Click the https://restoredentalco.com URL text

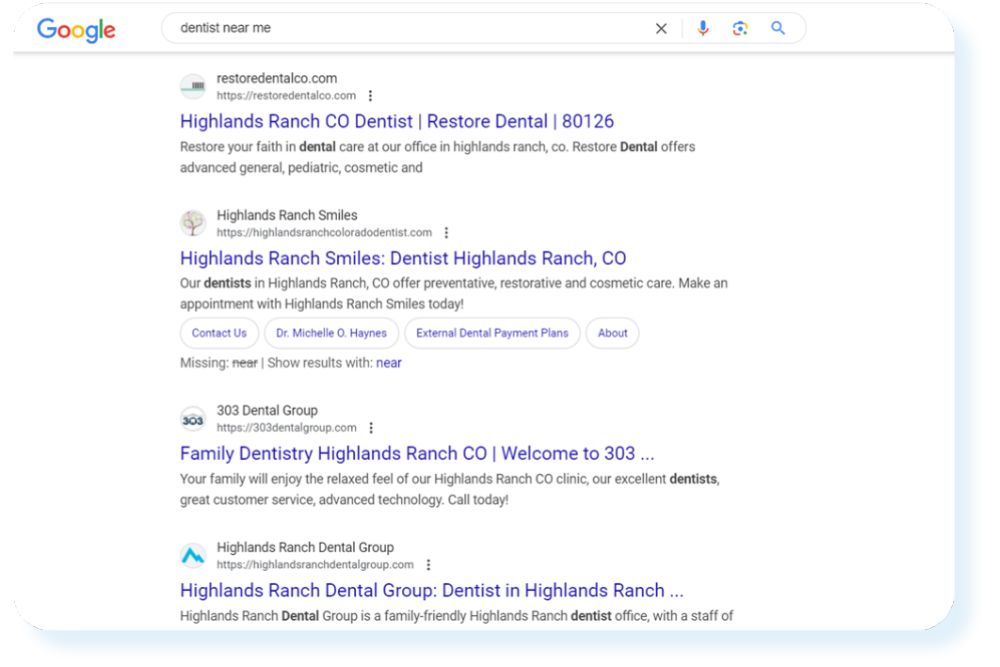286,96
